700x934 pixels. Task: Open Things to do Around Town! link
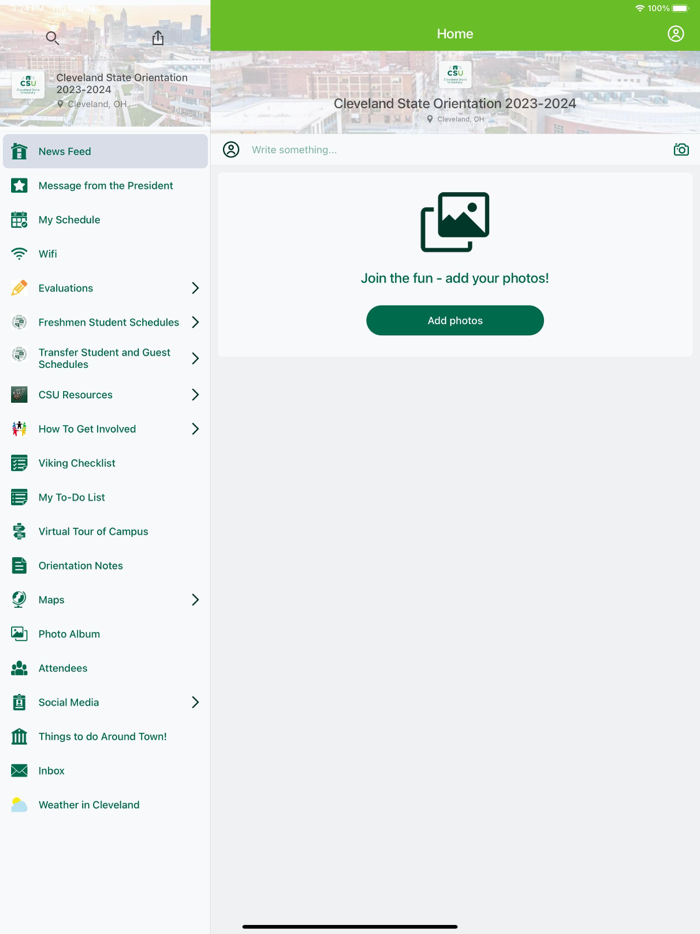pyautogui.click(x=102, y=736)
